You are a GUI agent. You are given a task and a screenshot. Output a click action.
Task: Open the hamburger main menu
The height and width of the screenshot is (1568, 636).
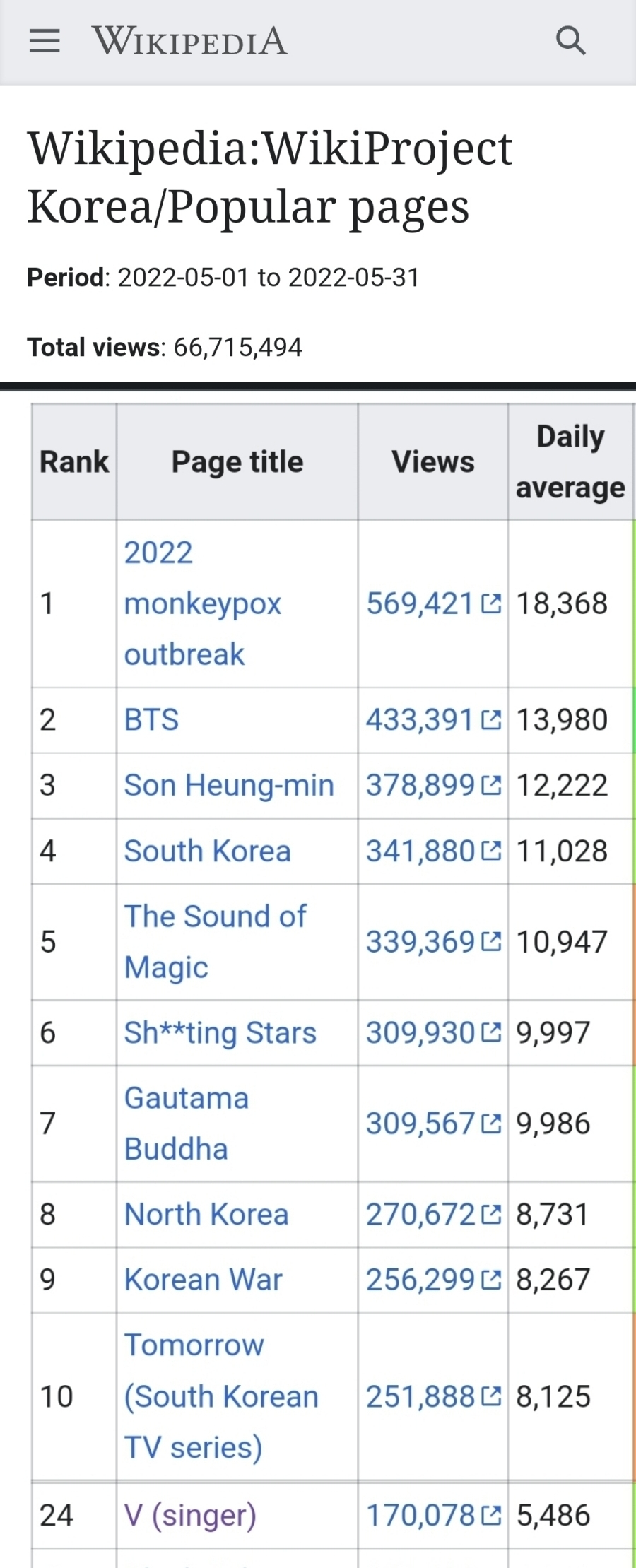(x=44, y=41)
